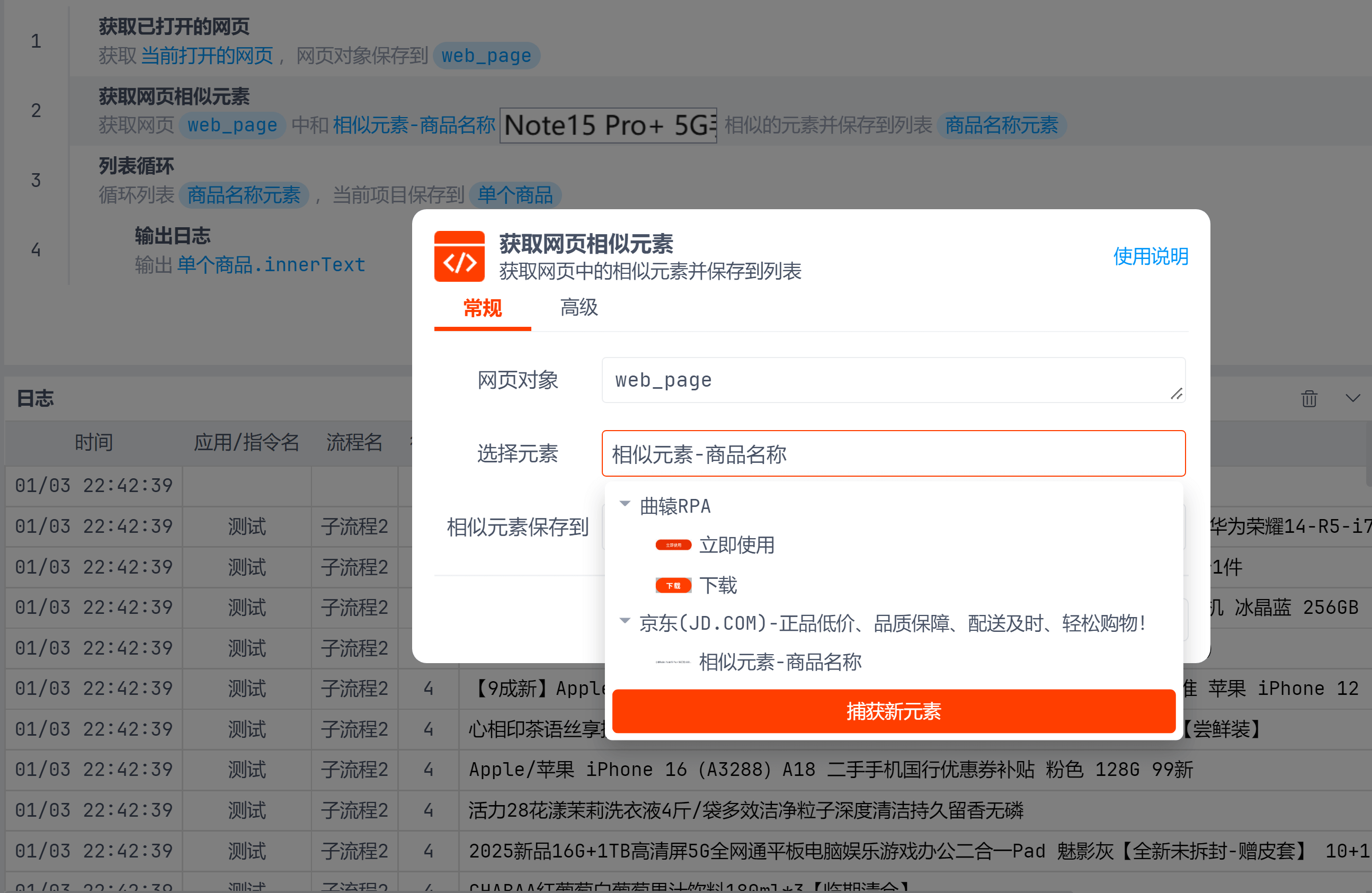This screenshot has width=1372, height=893.
Task: Click Note15 Pro+ 5G element preview image
Action: 608,125
